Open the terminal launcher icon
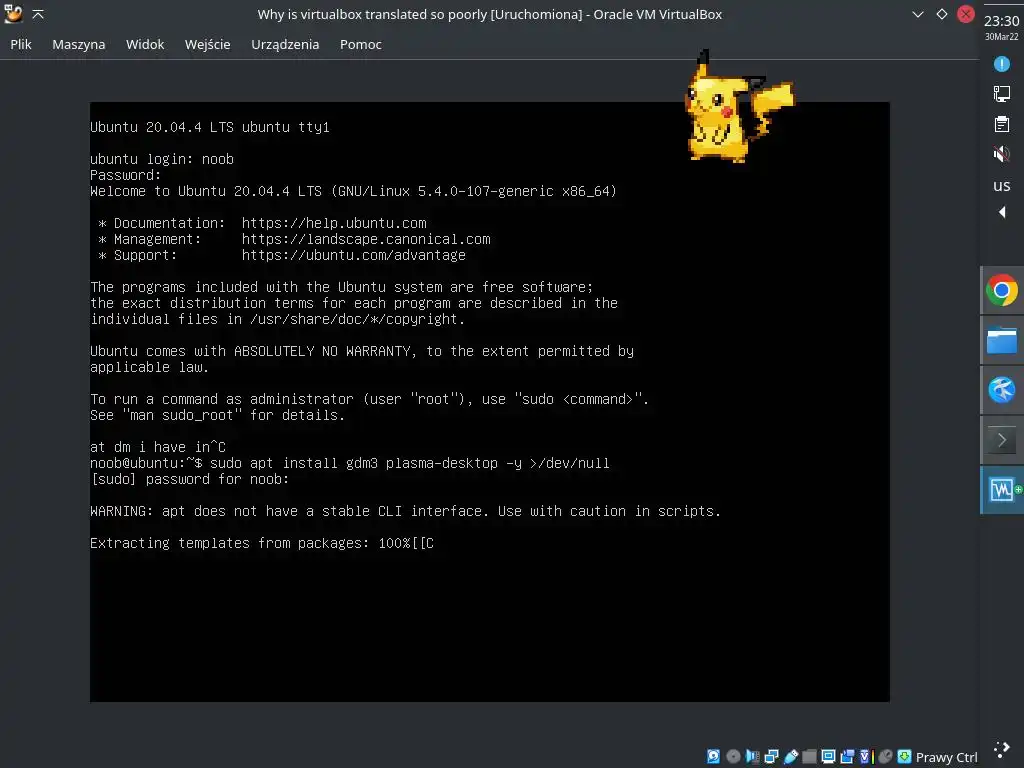The width and height of the screenshot is (1024, 768). click(x=1001, y=440)
